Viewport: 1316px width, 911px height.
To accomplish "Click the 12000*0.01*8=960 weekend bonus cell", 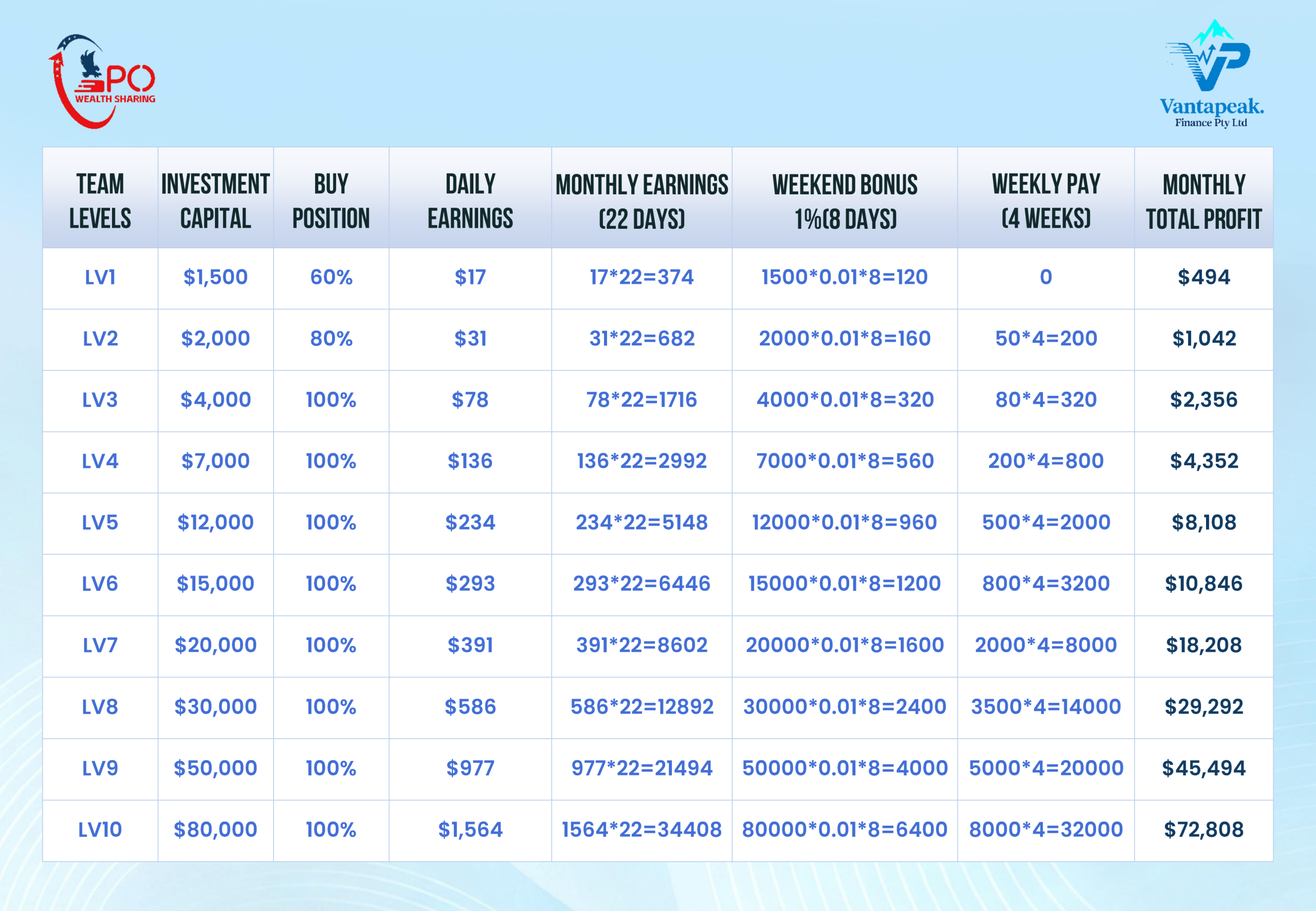I will point(845,523).
